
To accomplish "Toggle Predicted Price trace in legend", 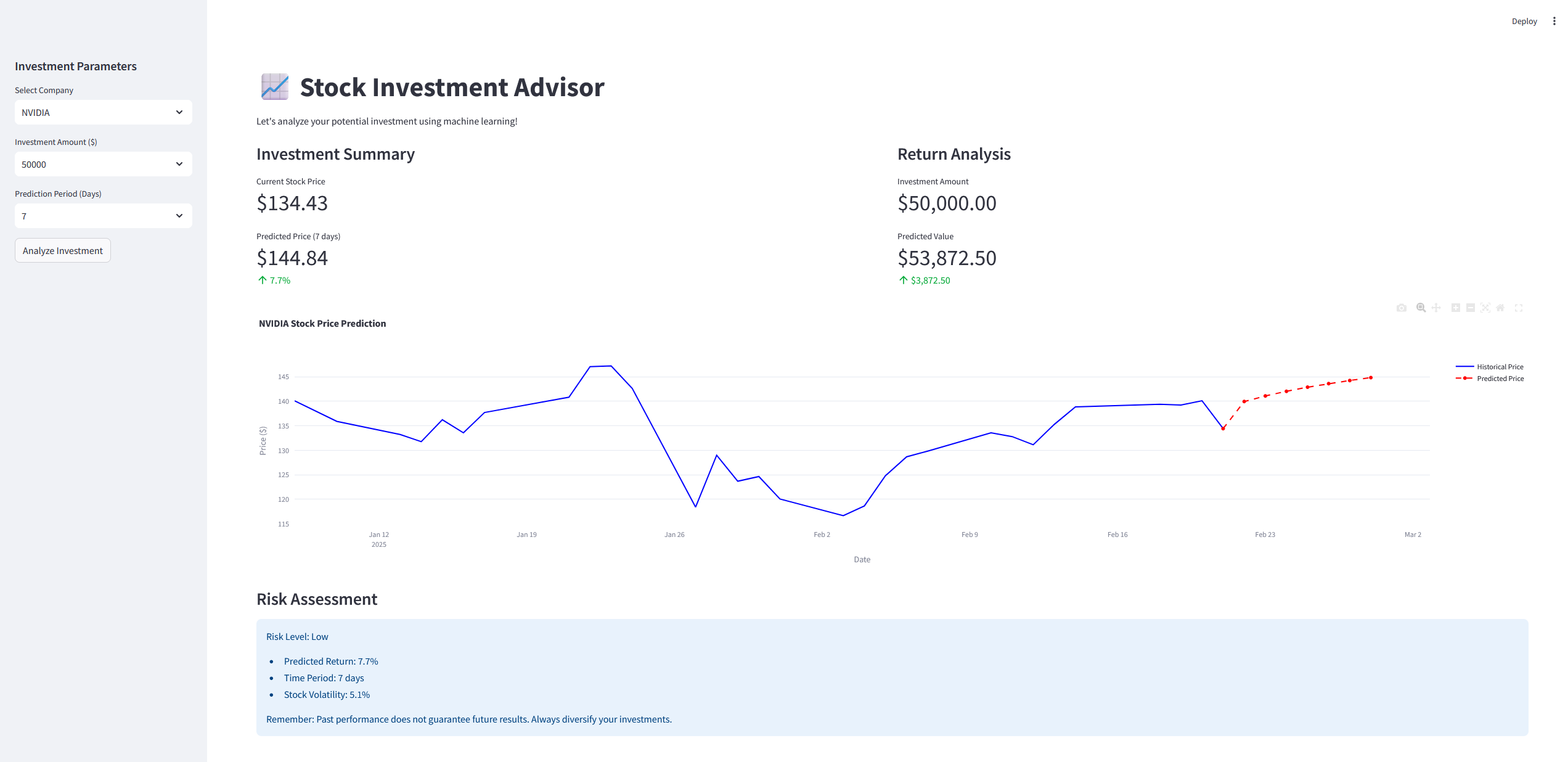I will tap(1499, 379).
